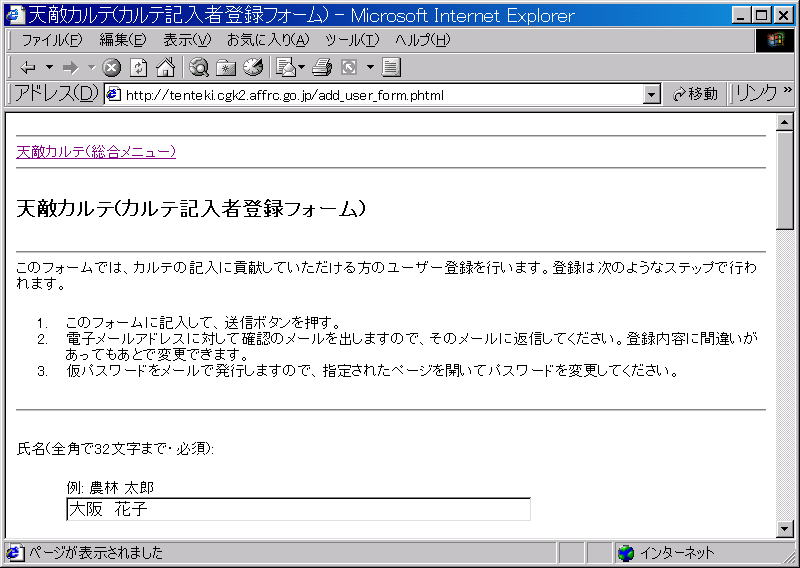Open the ファイル(F) menu
800x568 pixels.
[52, 40]
